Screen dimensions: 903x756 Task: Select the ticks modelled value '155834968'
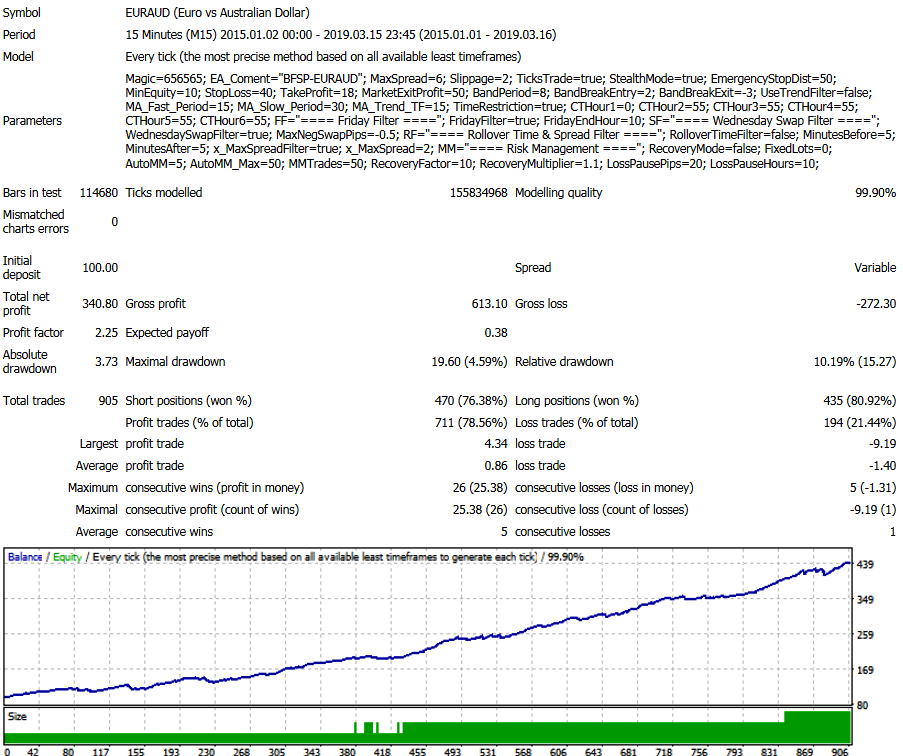(x=479, y=193)
